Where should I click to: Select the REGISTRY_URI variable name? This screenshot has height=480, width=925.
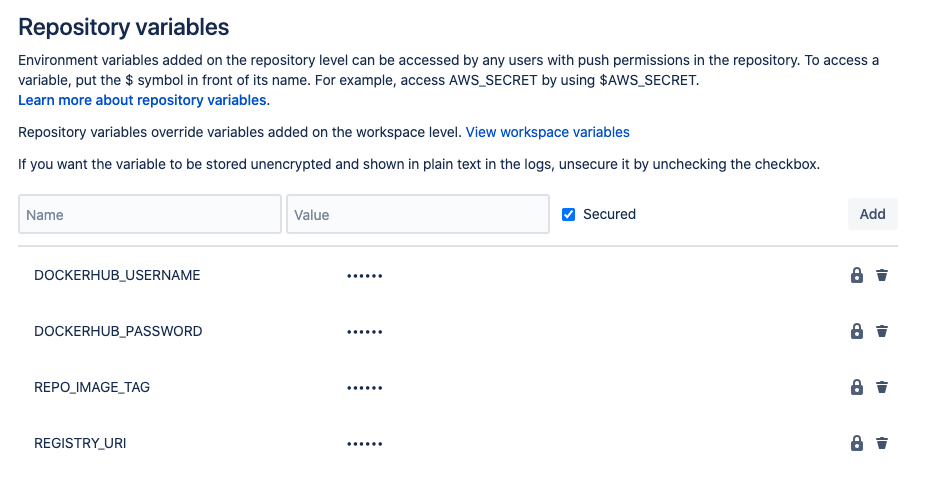click(x=80, y=443)
